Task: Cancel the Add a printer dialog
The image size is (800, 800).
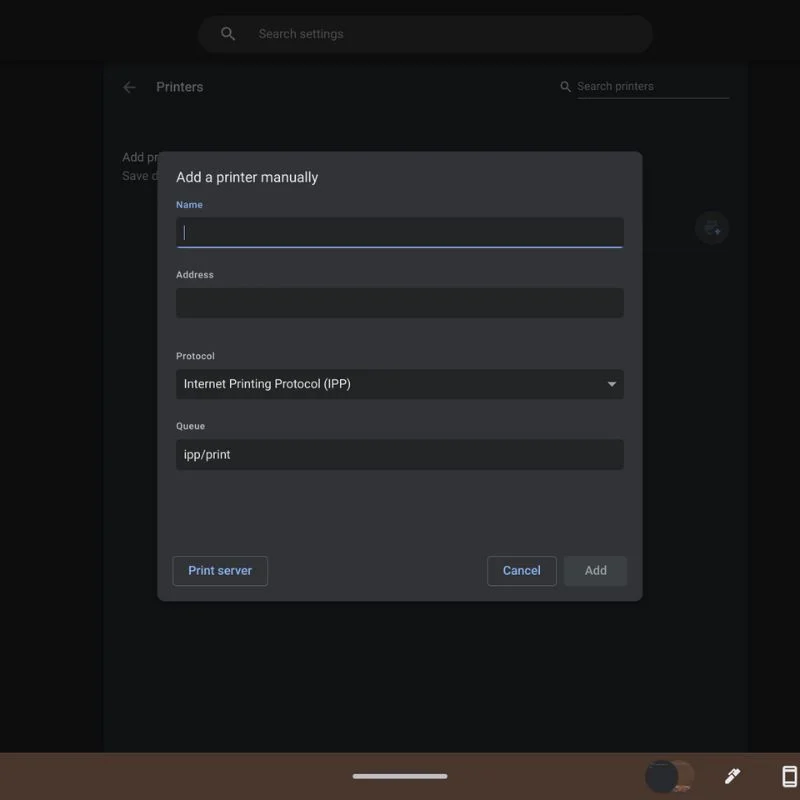Action: click(x=521, y=571)
